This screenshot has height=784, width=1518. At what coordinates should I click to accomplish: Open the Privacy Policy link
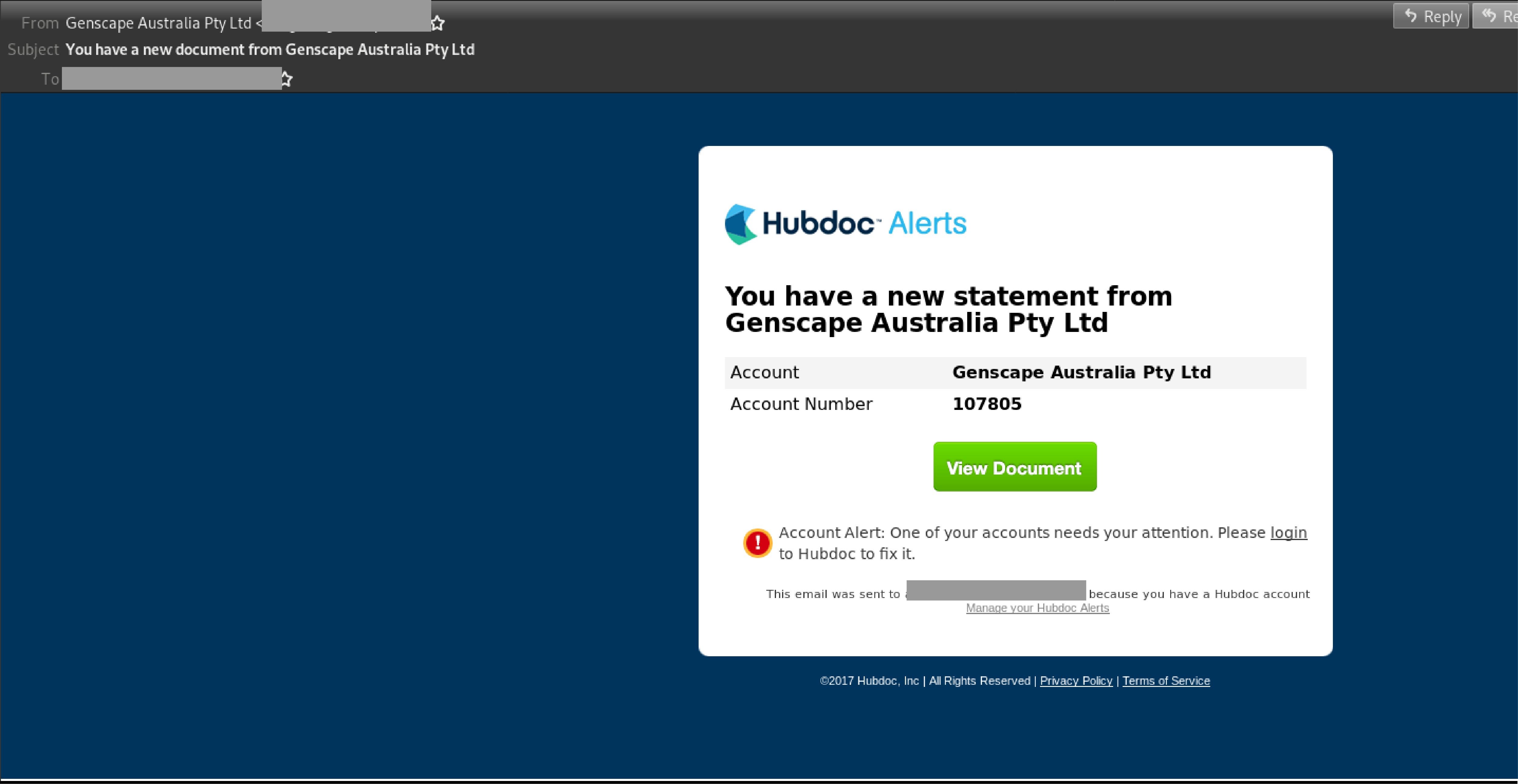(x=1076, y=681)
